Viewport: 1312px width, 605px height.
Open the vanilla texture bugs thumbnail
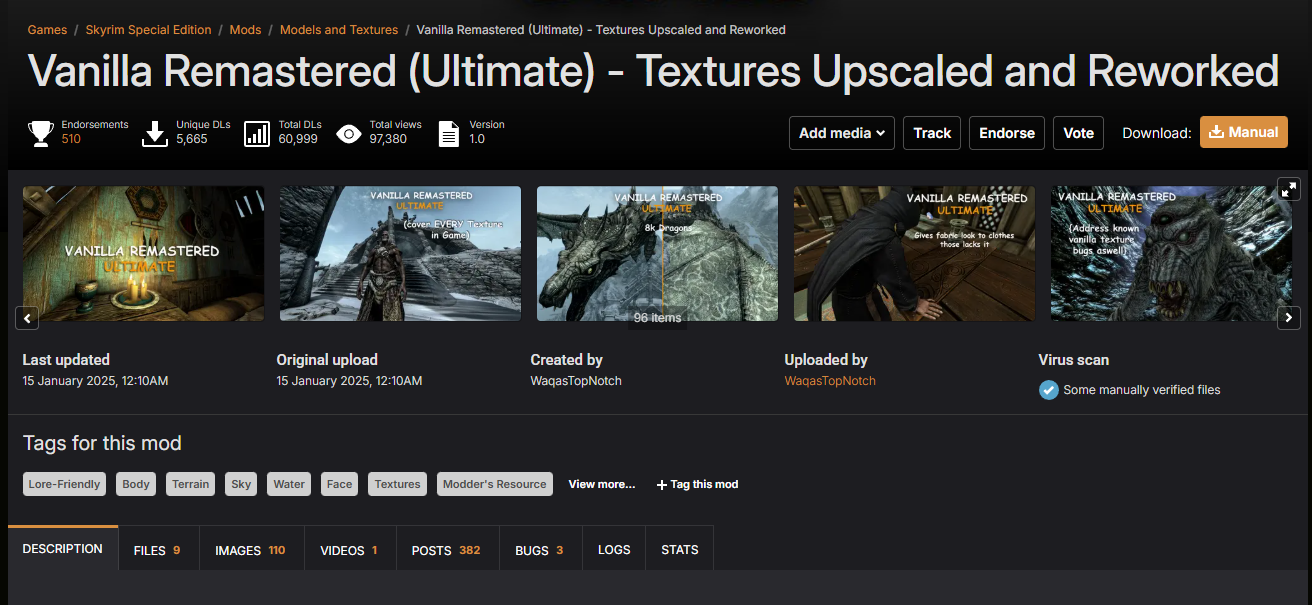pos(1172,254)
